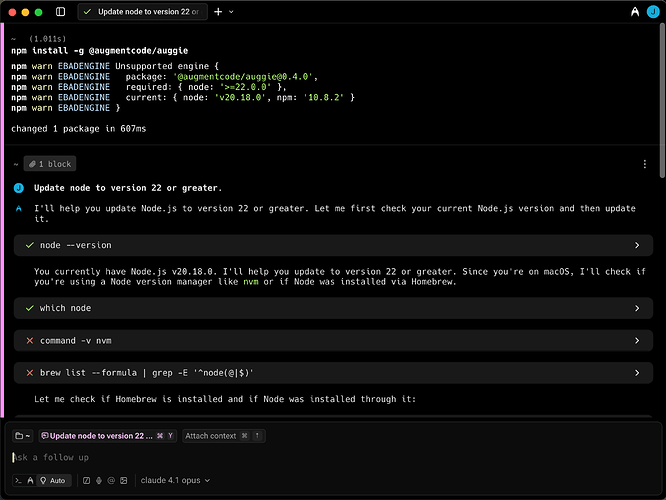Image resolution: width=666 pixels, height=500 pixels.
Task: Expand the 'brew list --formula' command result
Action: 333,373
